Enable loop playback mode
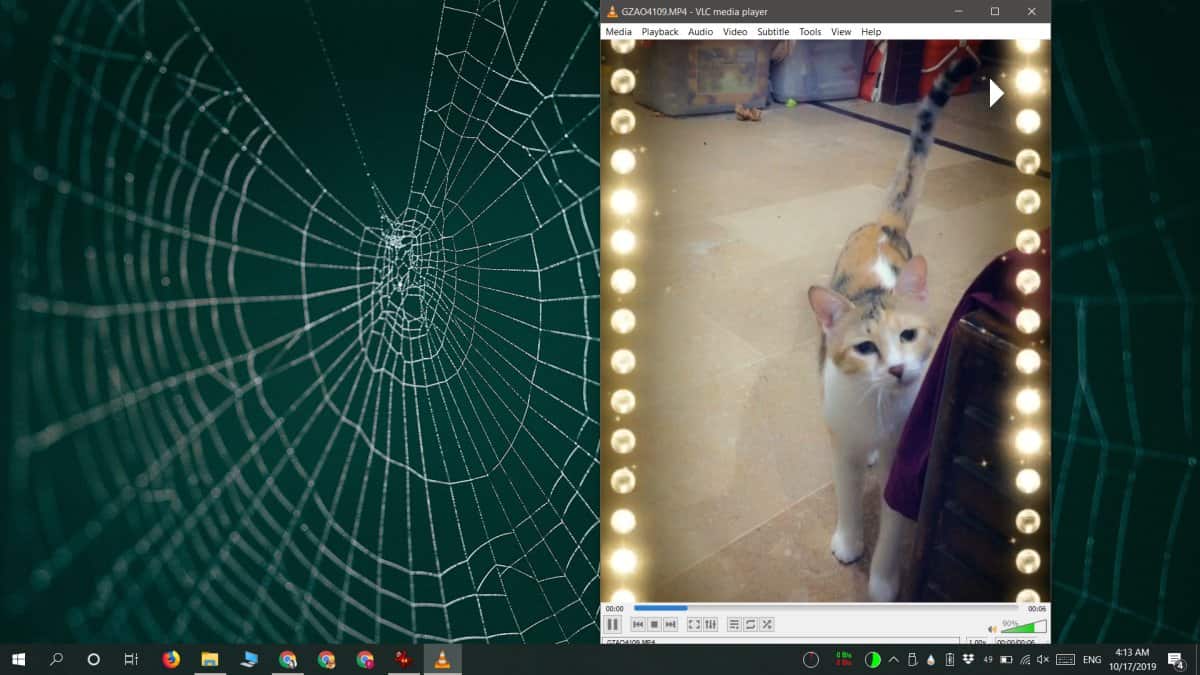The height and width of the screenshot is (675, 1200). [750, 624]
